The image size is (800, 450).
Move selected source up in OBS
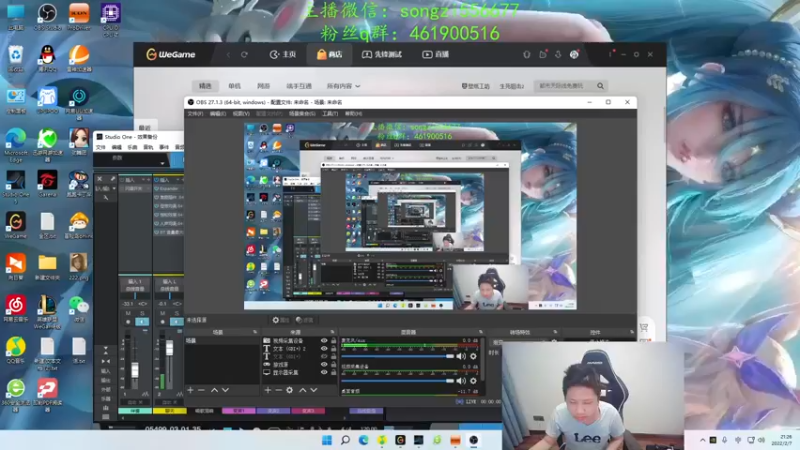point(303,390)
